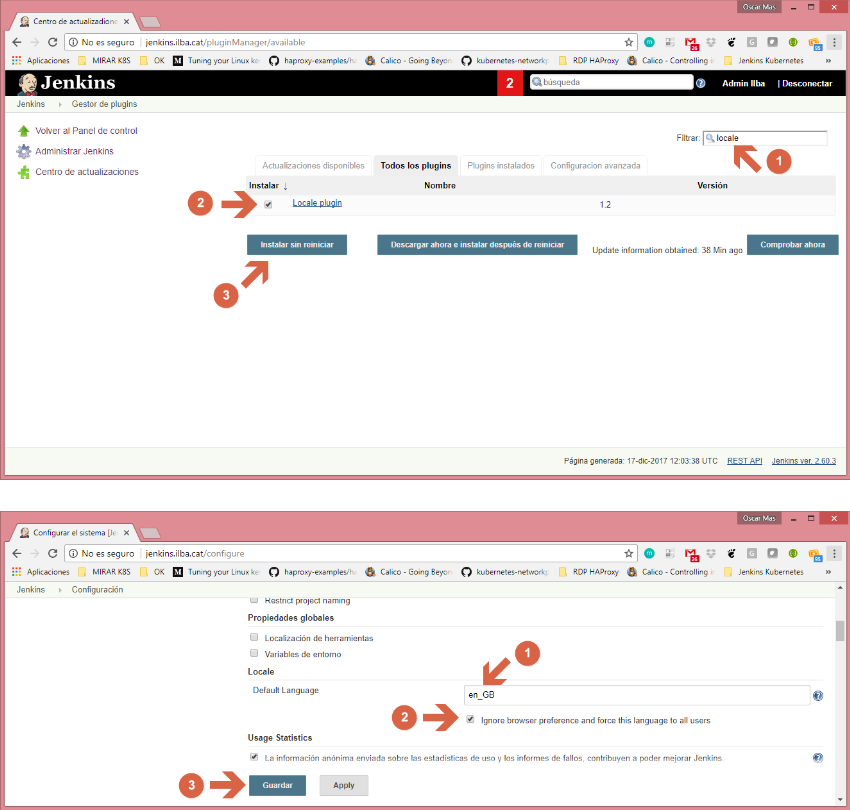Open Tuning your Linux bookmark in bottom window
The image size is (850, 810).
click(x=217, y=572)
